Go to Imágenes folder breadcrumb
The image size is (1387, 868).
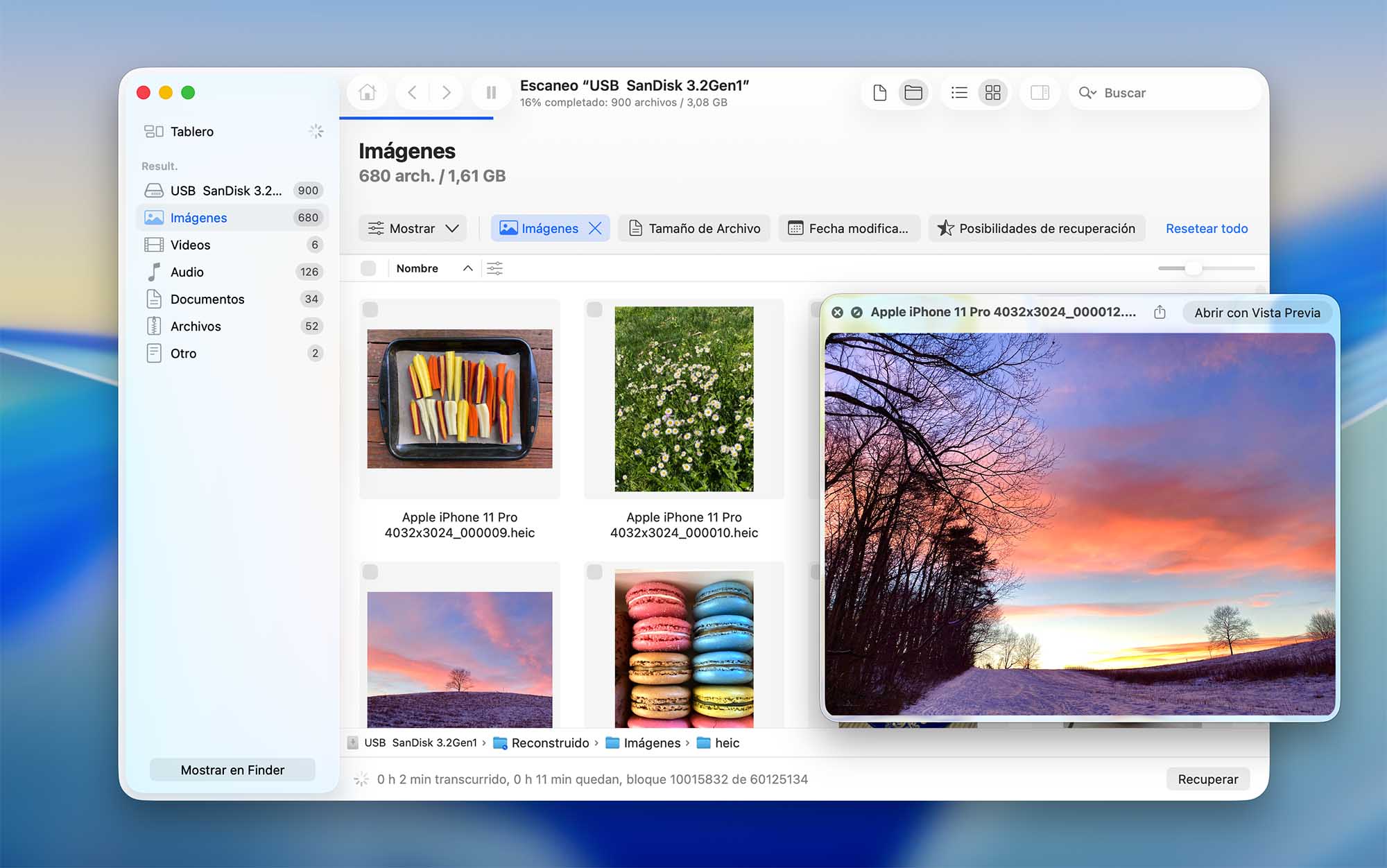pyautogui.click(x=643, y=743)
